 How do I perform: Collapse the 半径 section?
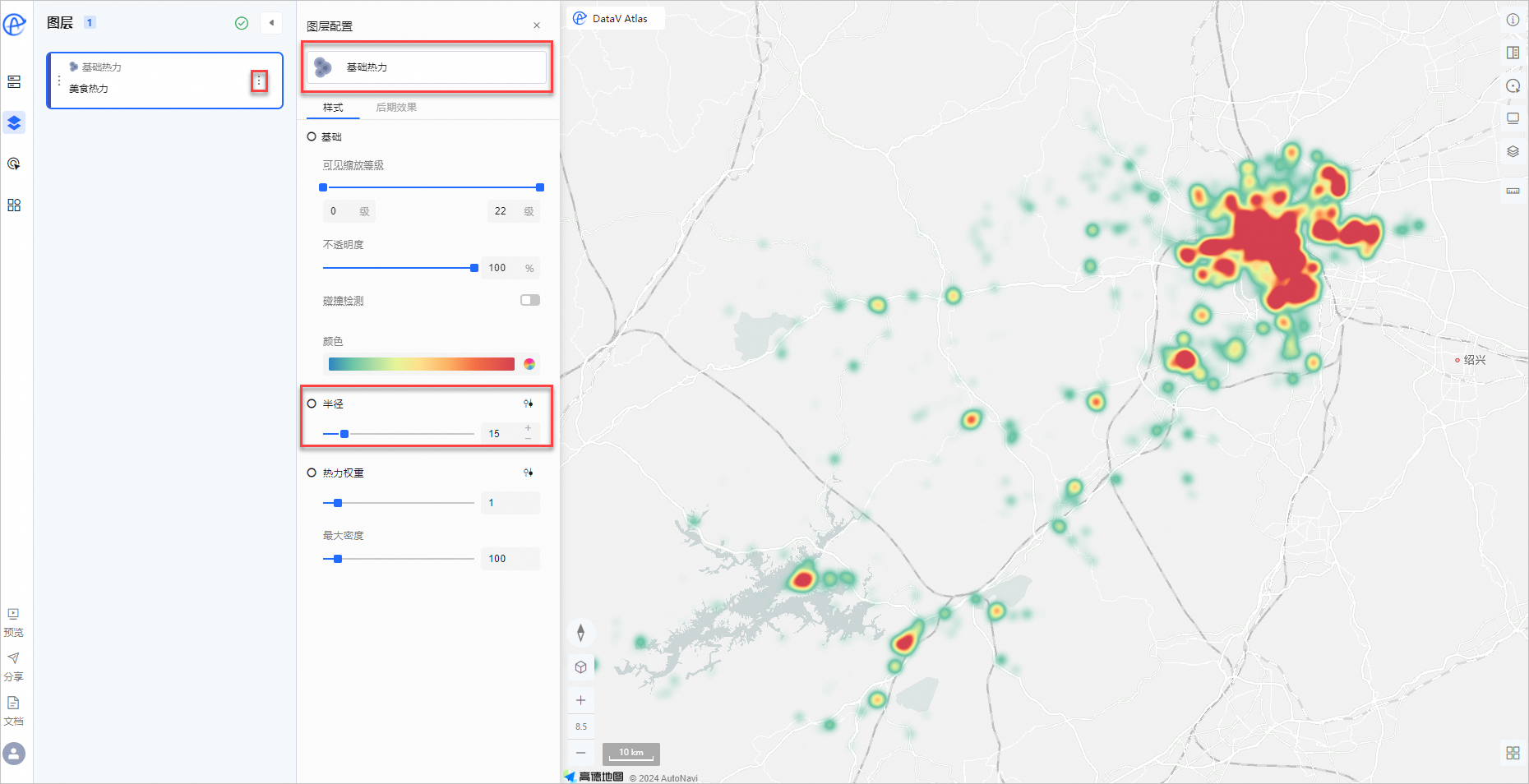tap(312, 404)
